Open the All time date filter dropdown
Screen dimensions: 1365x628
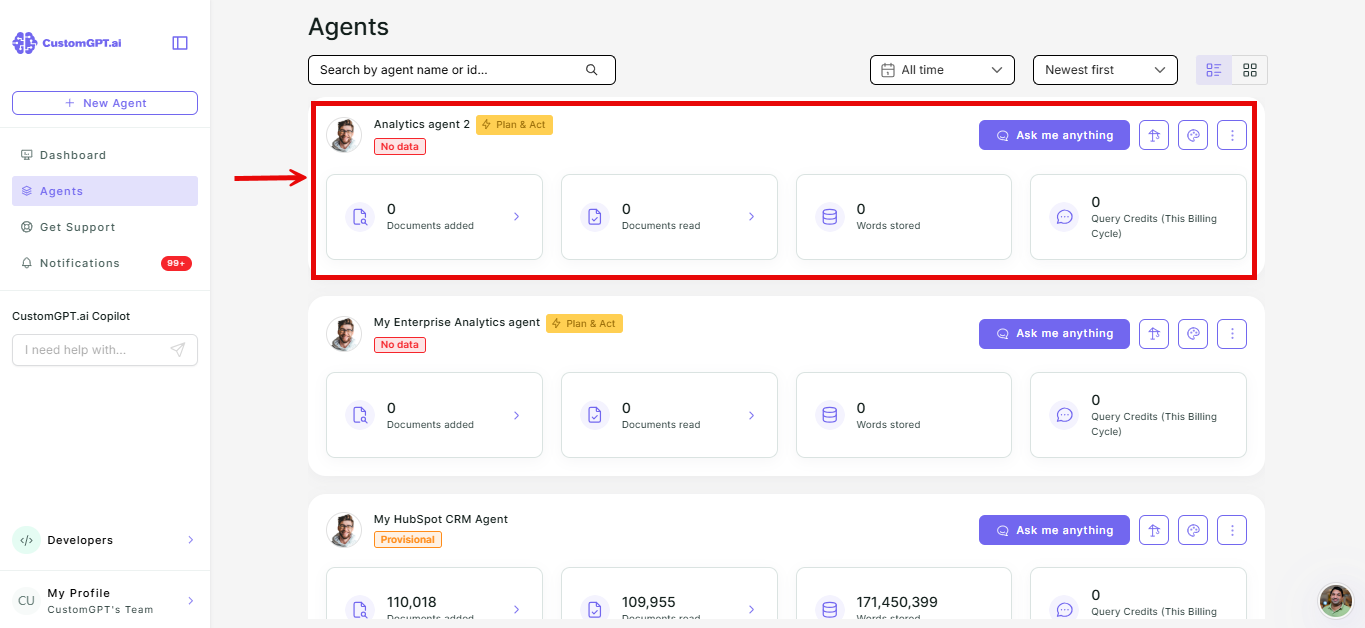coord(942,70)
